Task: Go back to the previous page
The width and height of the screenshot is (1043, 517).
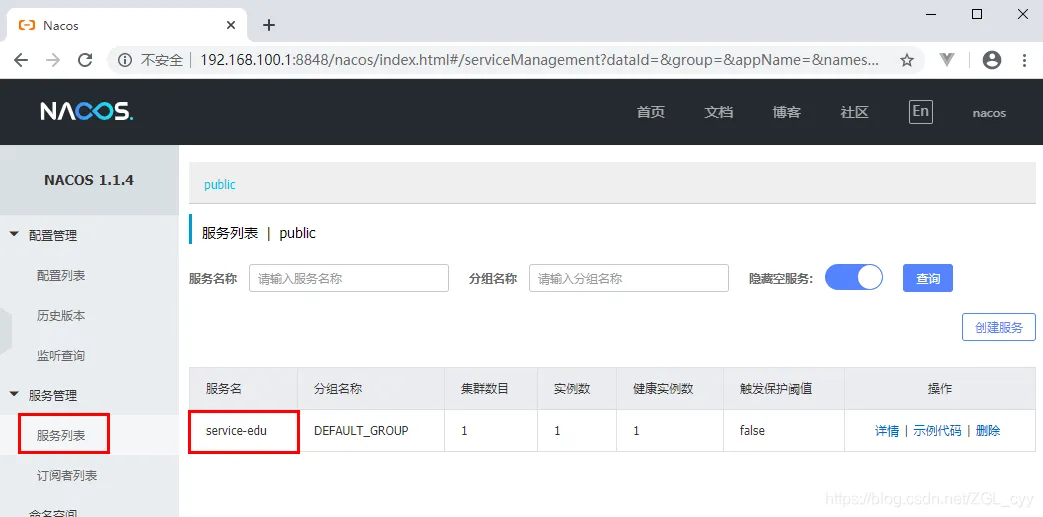Action: coord(21,60)
